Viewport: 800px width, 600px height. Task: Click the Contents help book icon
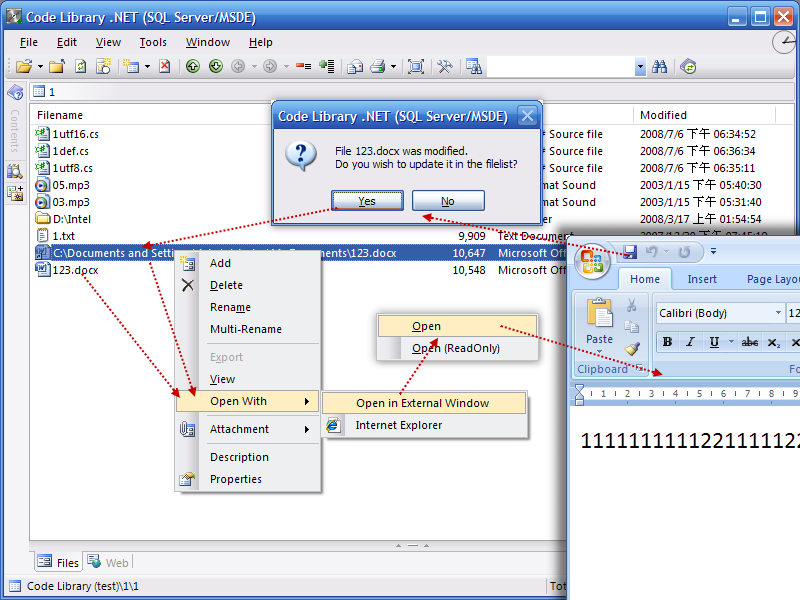[x=15, y=92]
